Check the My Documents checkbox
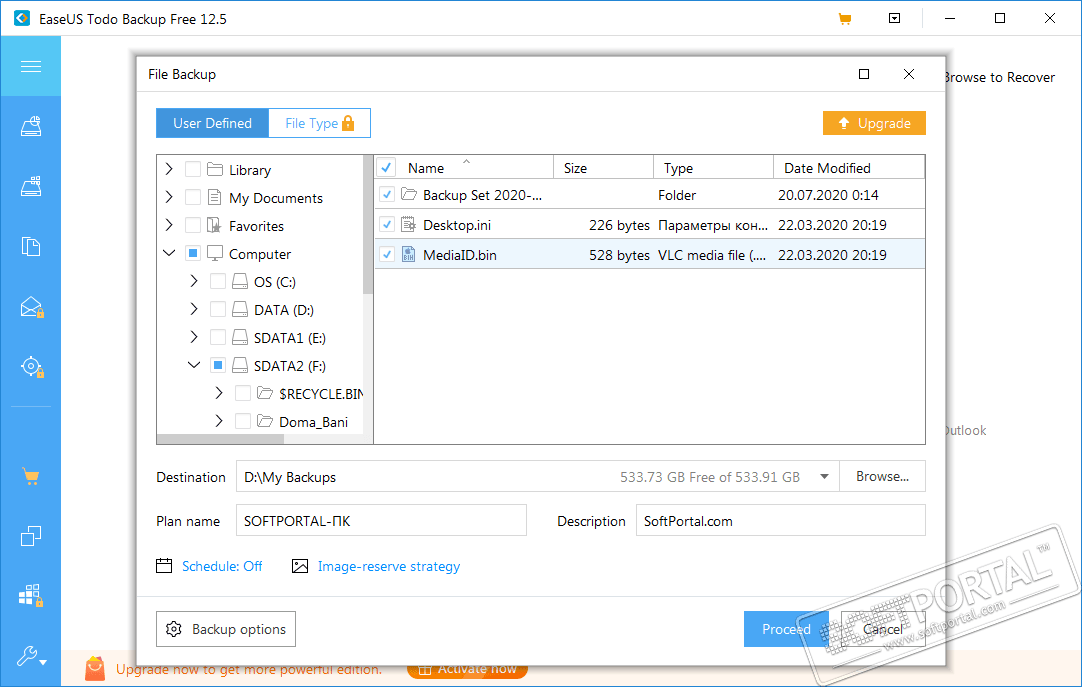 click(193, 197)
